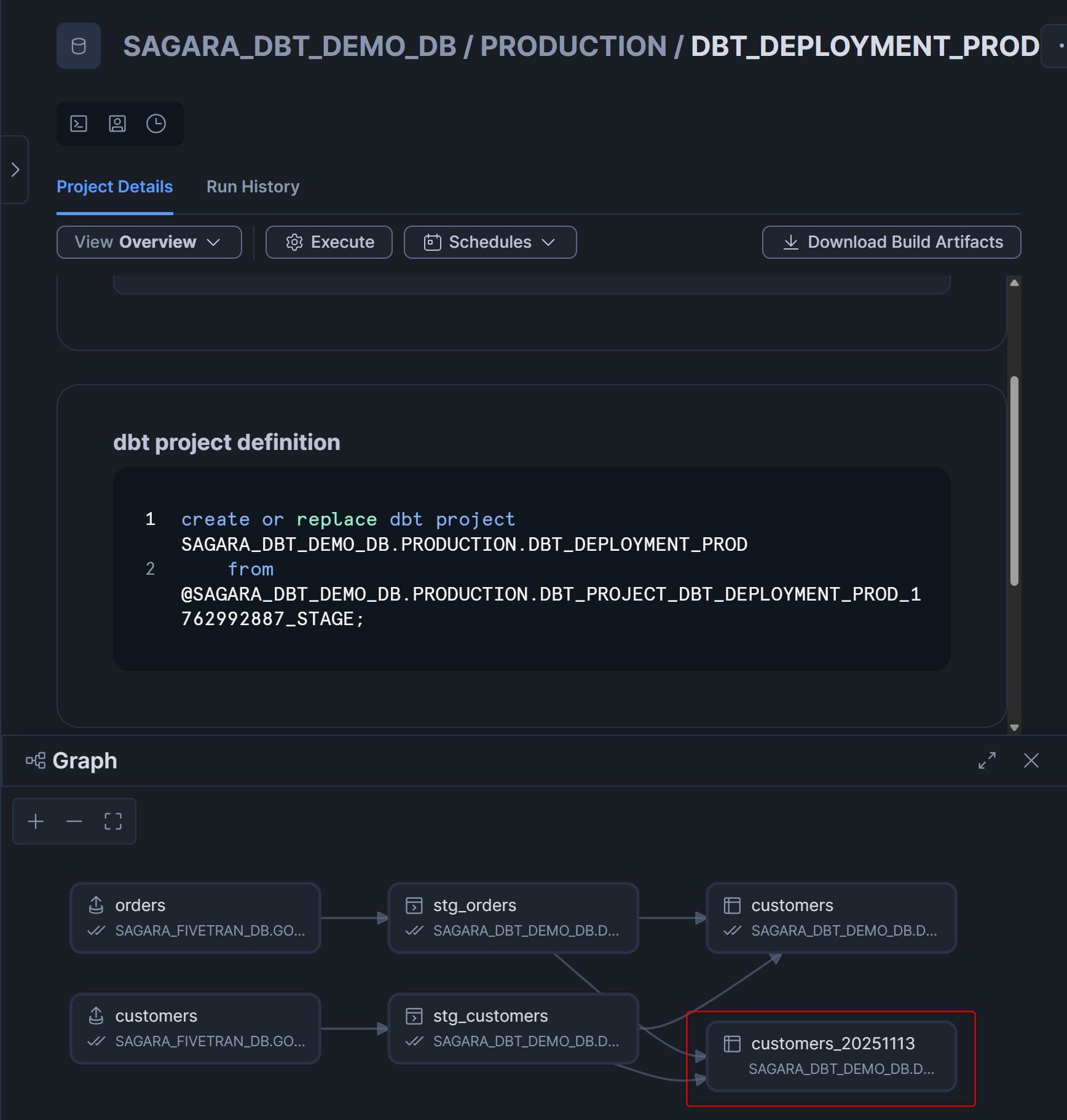Screen dimensions: 1067x1120
Task: Select the orders source node
Action: tap(195, 918)
